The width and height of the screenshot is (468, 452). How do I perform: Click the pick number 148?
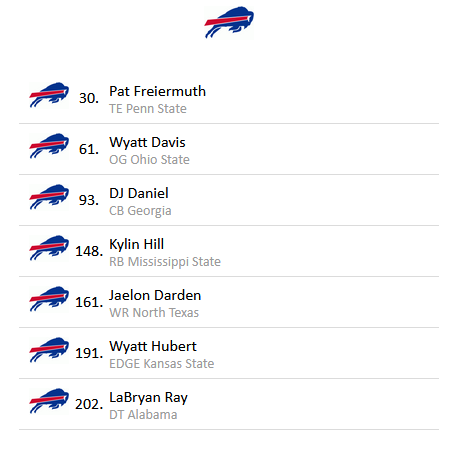[89, 251]
